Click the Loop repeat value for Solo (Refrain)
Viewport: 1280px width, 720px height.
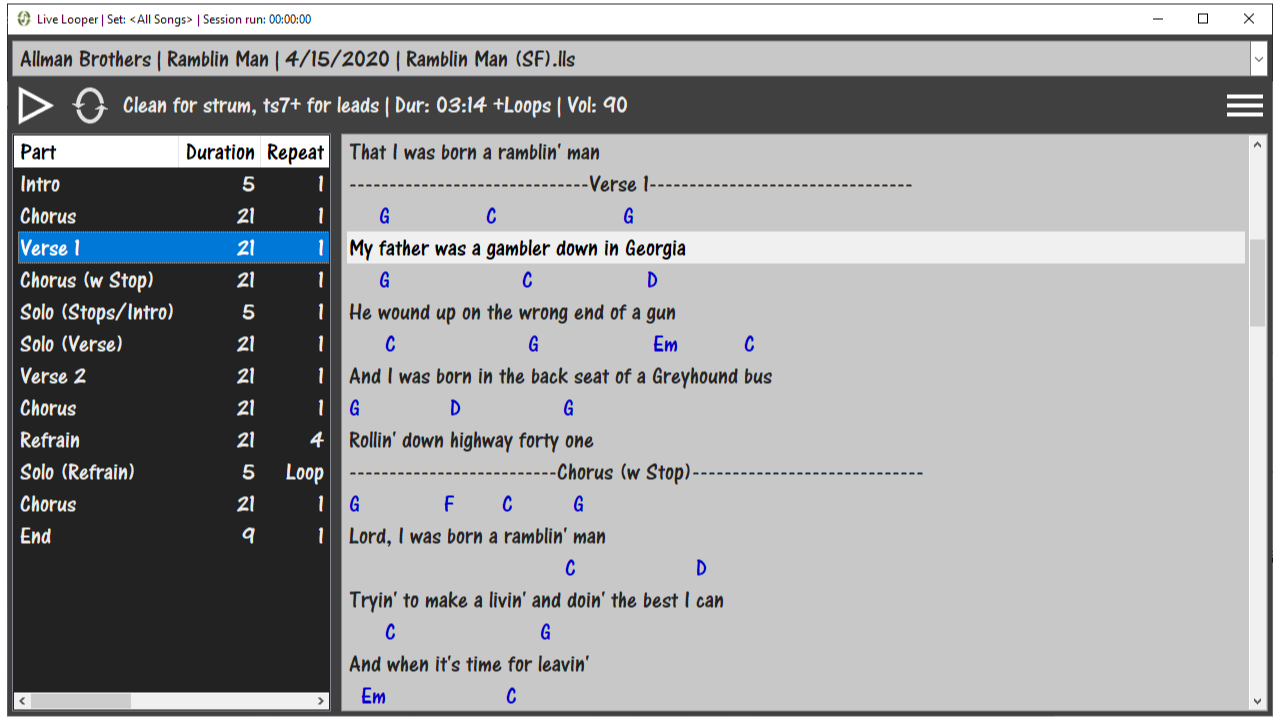pos(304,472)
